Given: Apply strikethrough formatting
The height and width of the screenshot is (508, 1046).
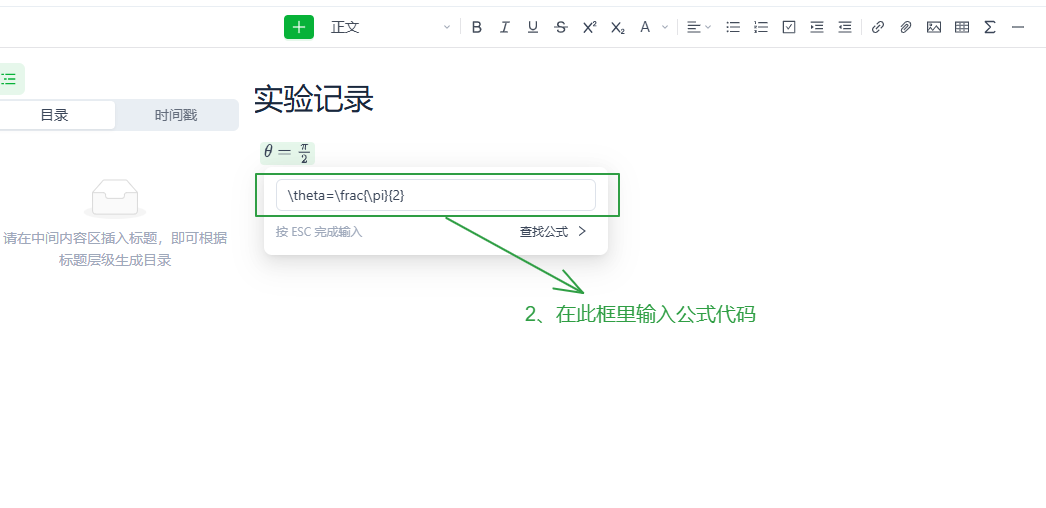Looking at the screenshot, I should click(561, 27).
